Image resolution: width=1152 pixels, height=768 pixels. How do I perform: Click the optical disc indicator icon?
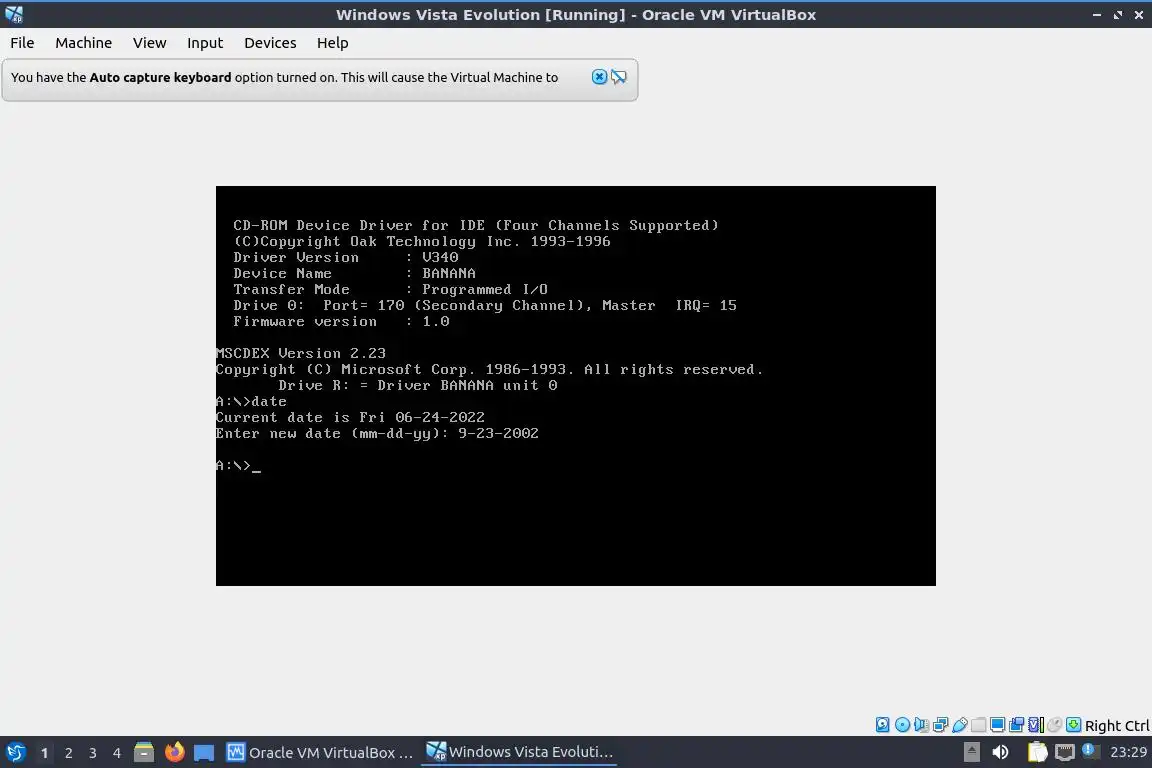tap(902, 725)
